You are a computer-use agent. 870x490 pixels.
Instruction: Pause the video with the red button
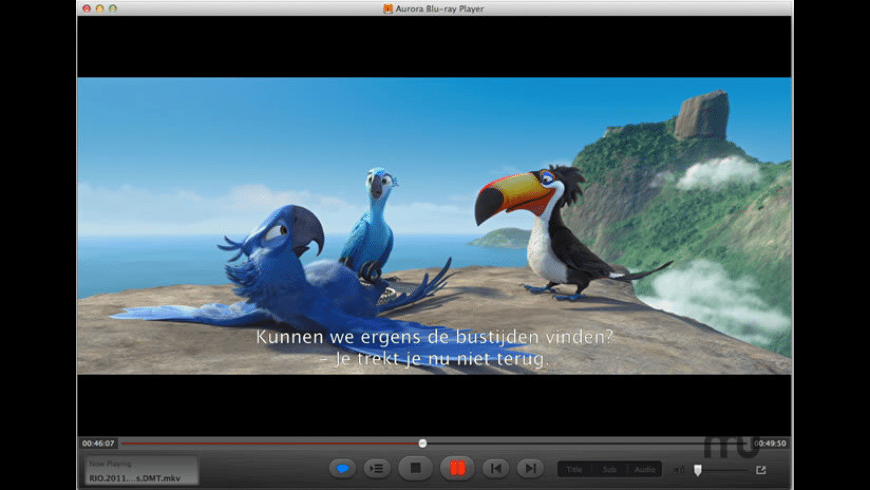click(x=457, y=468)
